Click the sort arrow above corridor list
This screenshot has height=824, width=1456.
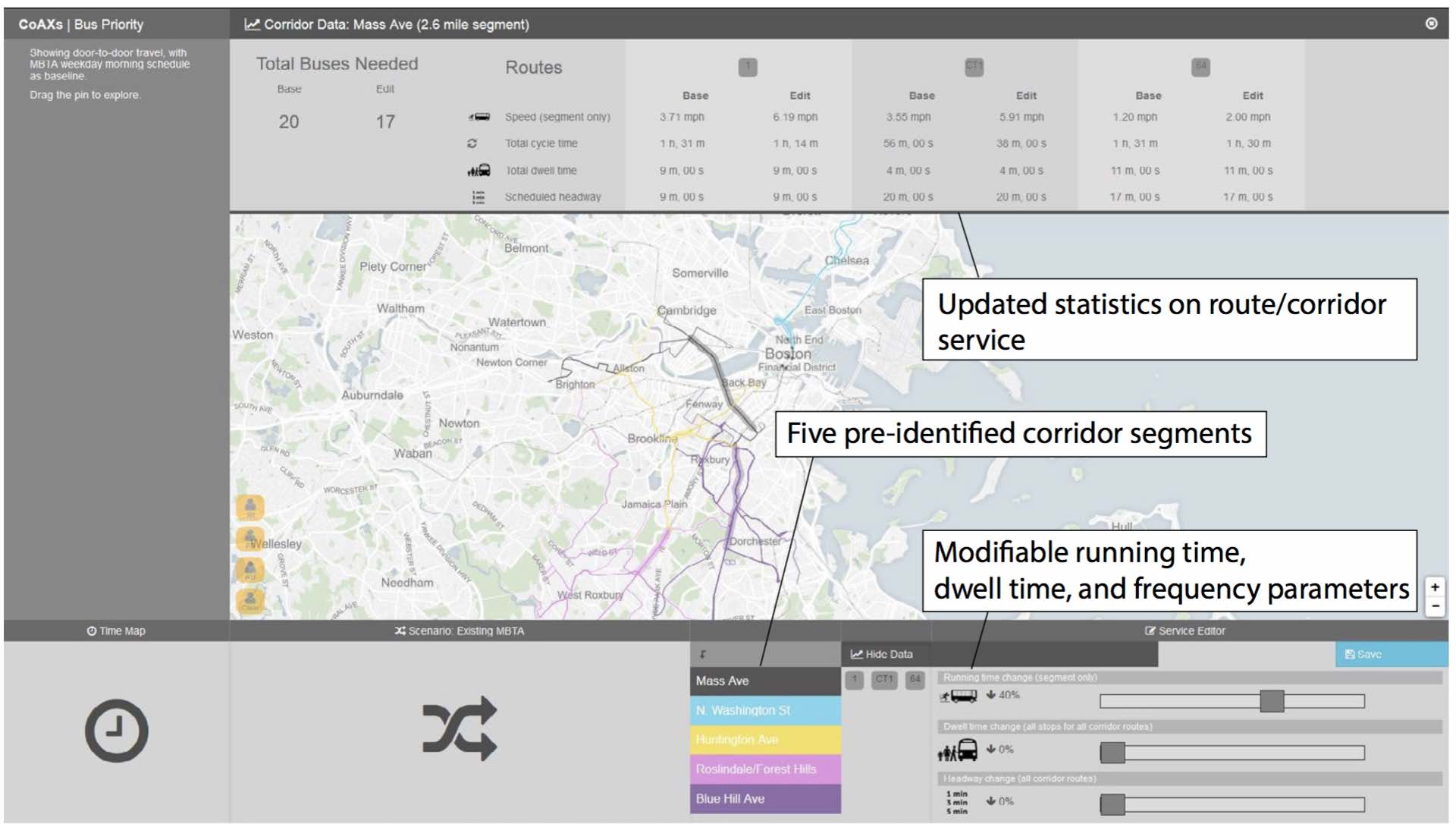703,654
